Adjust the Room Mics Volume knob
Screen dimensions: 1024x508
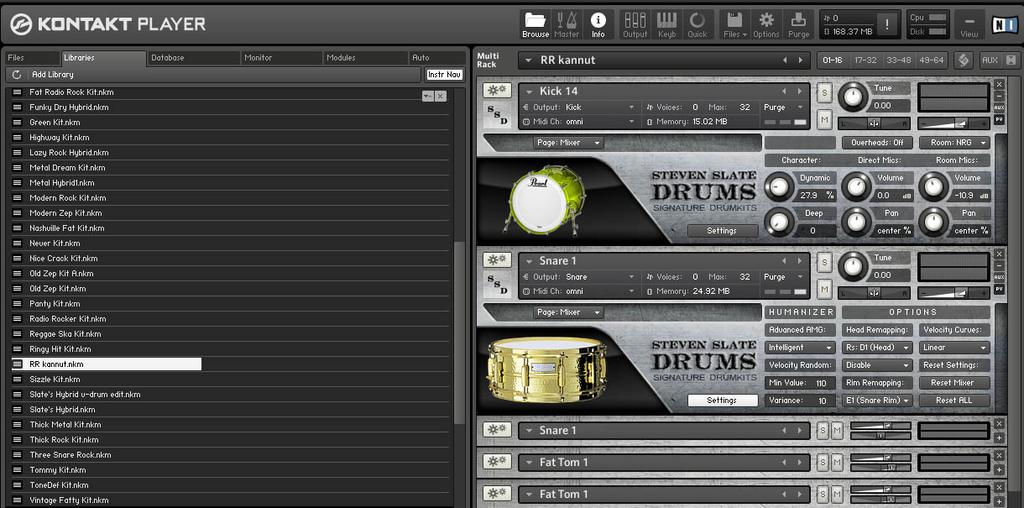[x=933, y=187]
